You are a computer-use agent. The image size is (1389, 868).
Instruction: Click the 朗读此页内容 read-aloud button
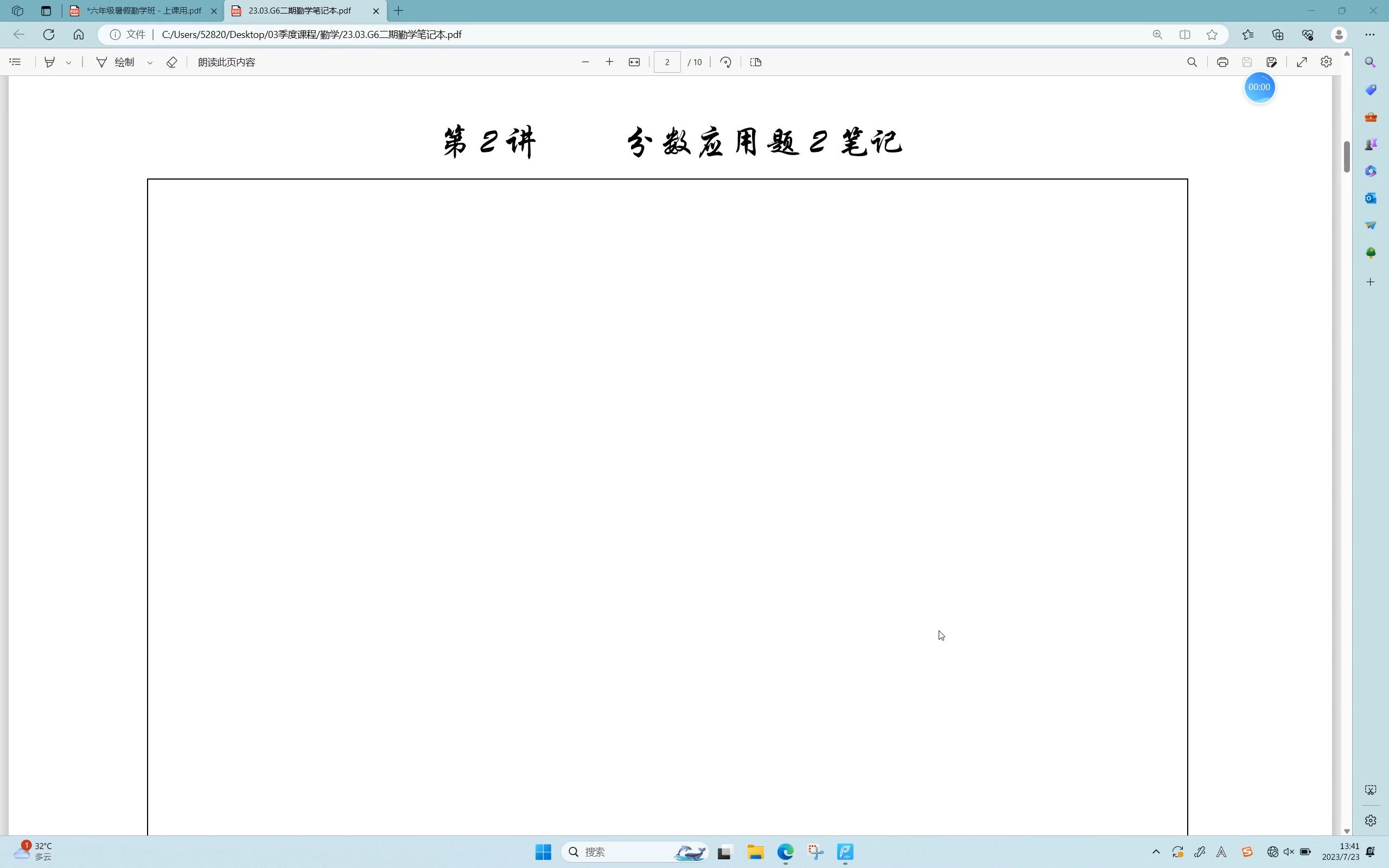225,62
